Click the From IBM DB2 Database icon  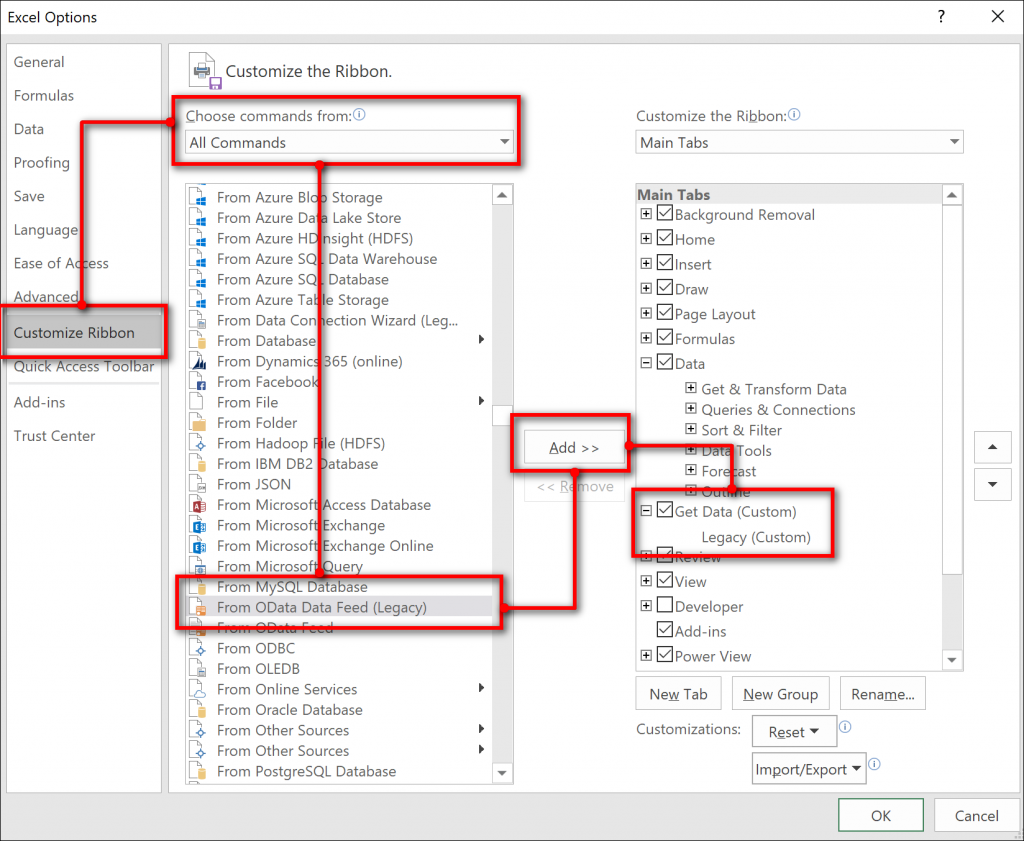(x=198, y=464)
